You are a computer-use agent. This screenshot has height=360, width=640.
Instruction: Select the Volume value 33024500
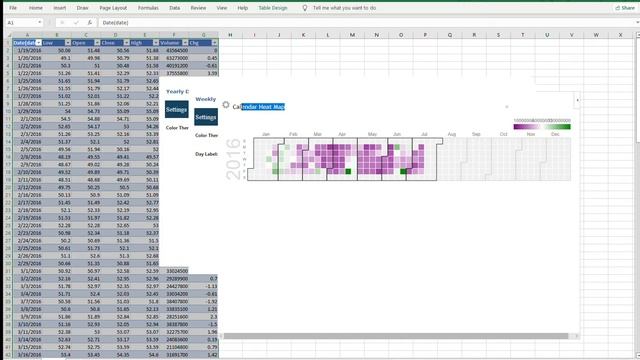(x=174, y=271)
